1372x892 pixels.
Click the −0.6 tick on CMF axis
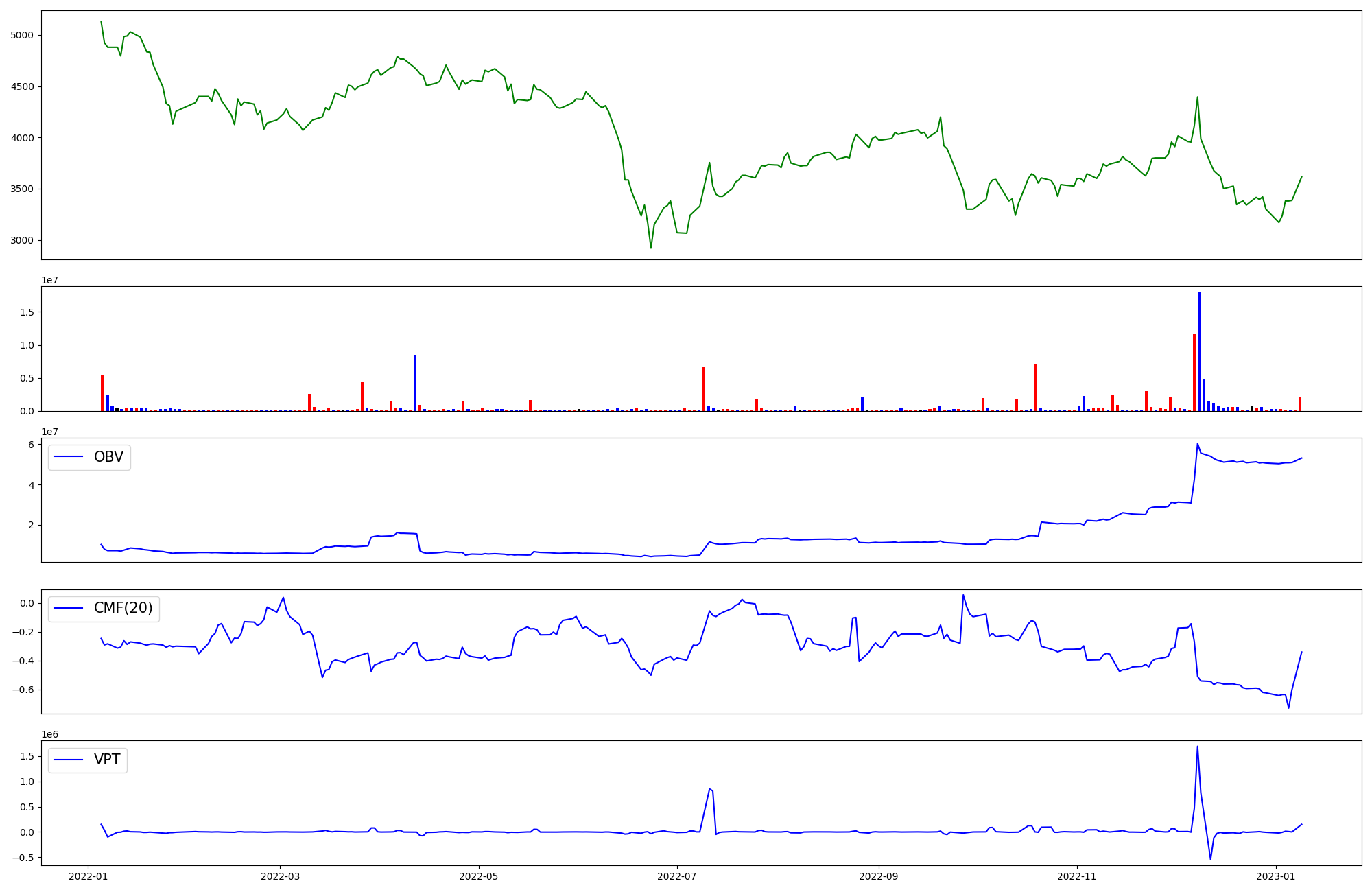coord(22,690)
